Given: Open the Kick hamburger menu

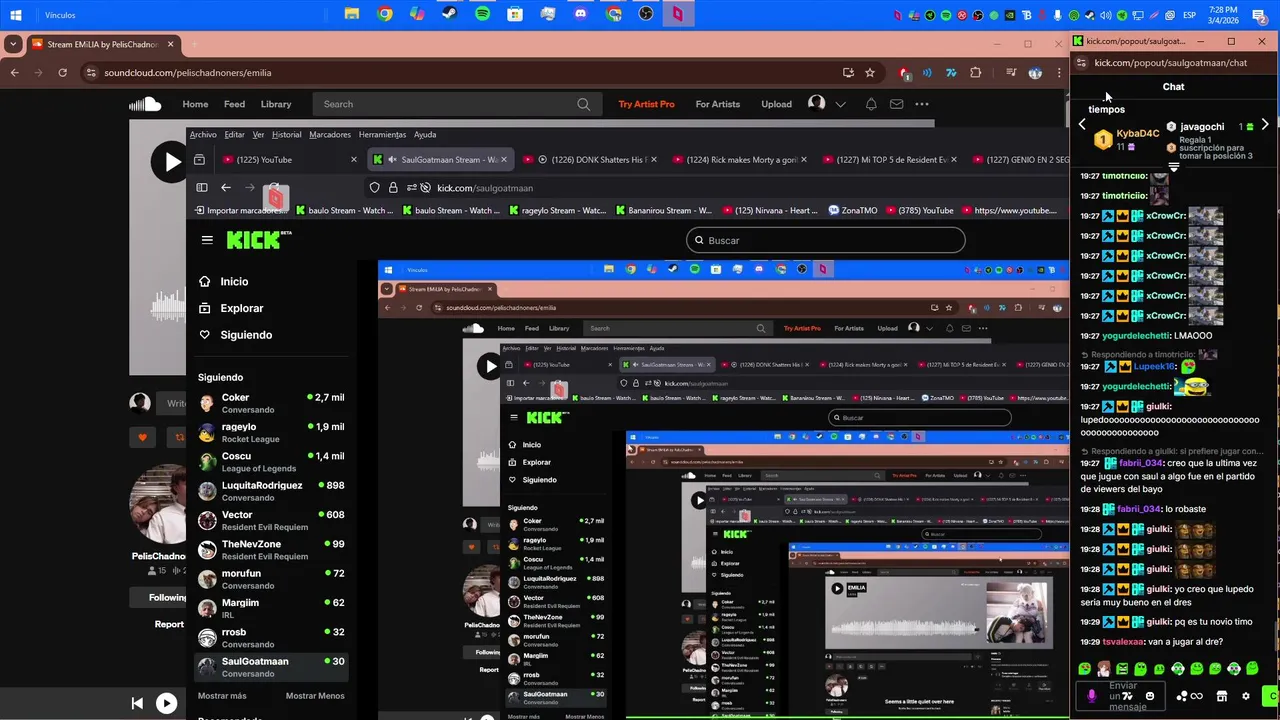Looking at the screenshot, I should click(x=207, y=240).
